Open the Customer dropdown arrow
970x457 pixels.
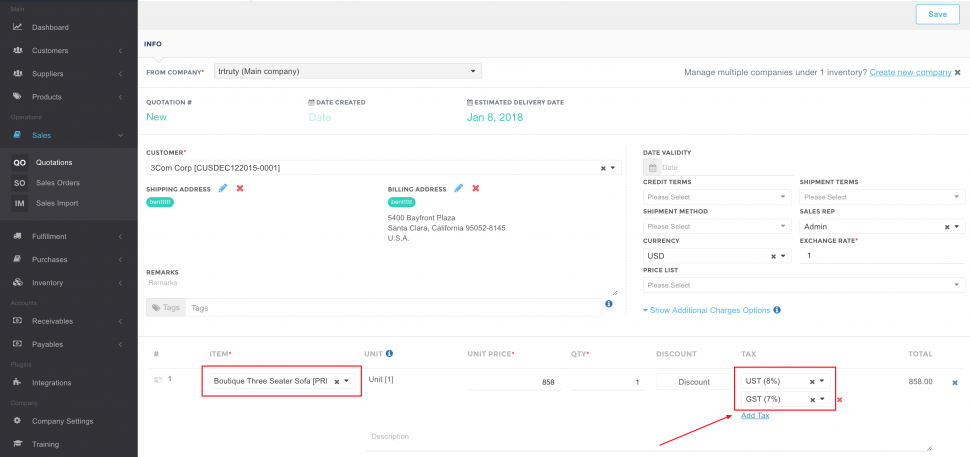pyautogui.click(x=613, y=168)
